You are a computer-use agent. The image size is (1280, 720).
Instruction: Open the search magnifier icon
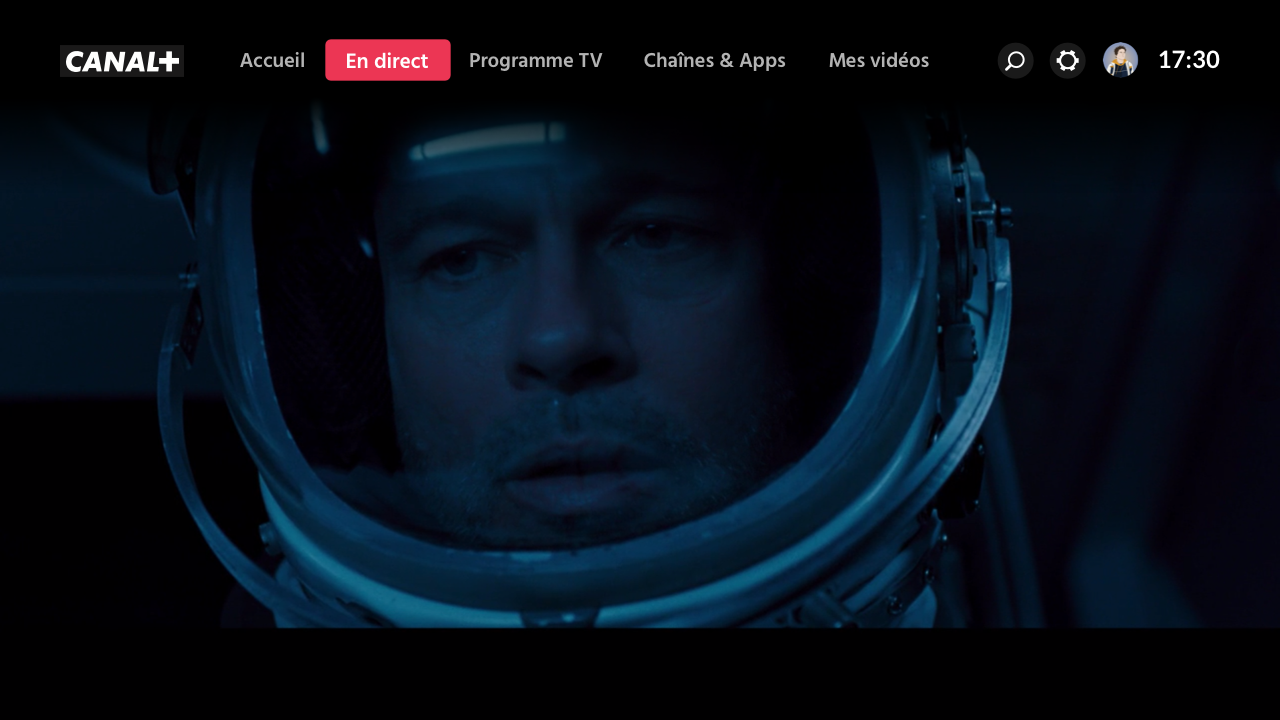[1015, 61]
